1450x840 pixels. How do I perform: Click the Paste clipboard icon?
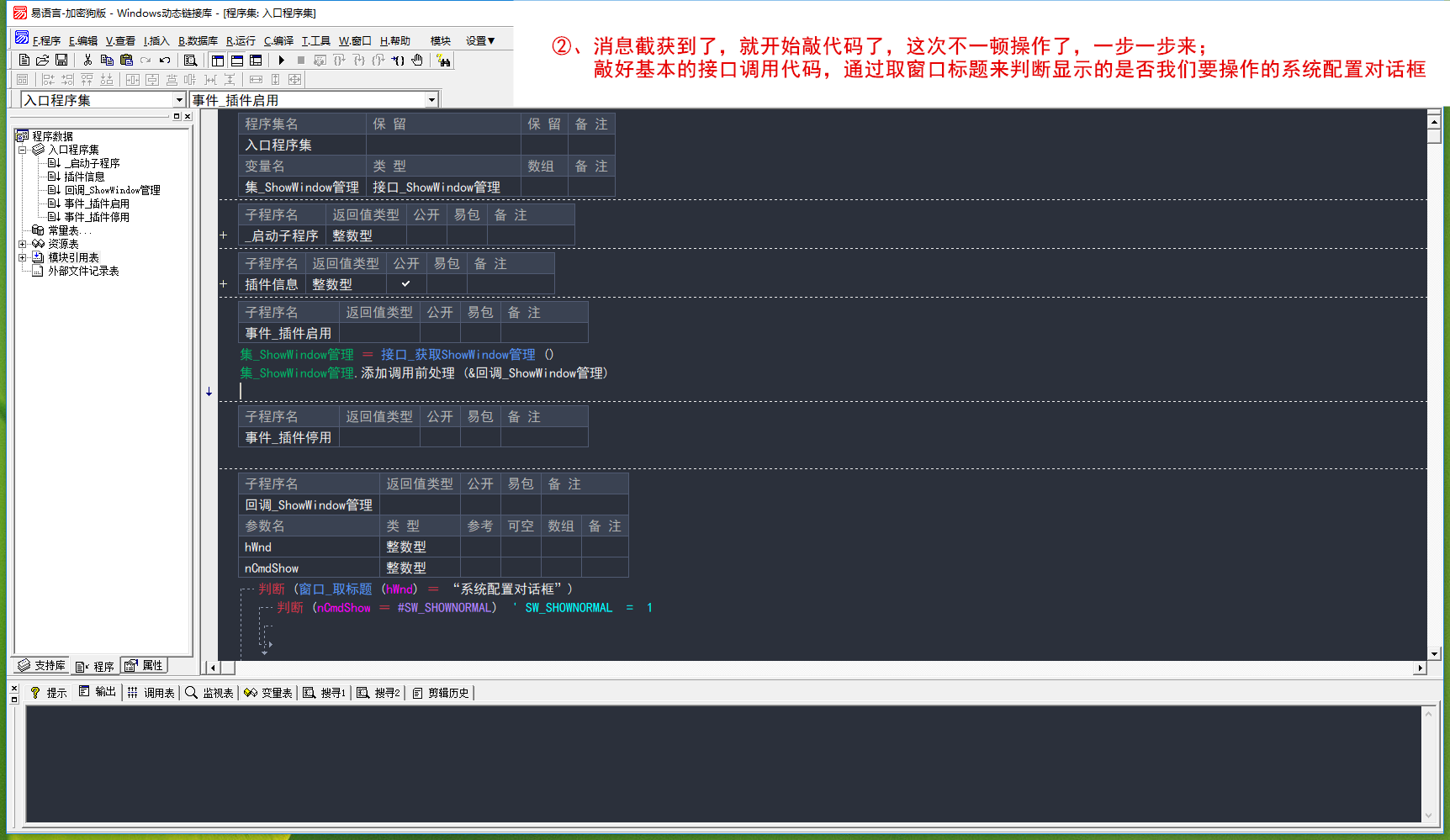coord(126,61)
